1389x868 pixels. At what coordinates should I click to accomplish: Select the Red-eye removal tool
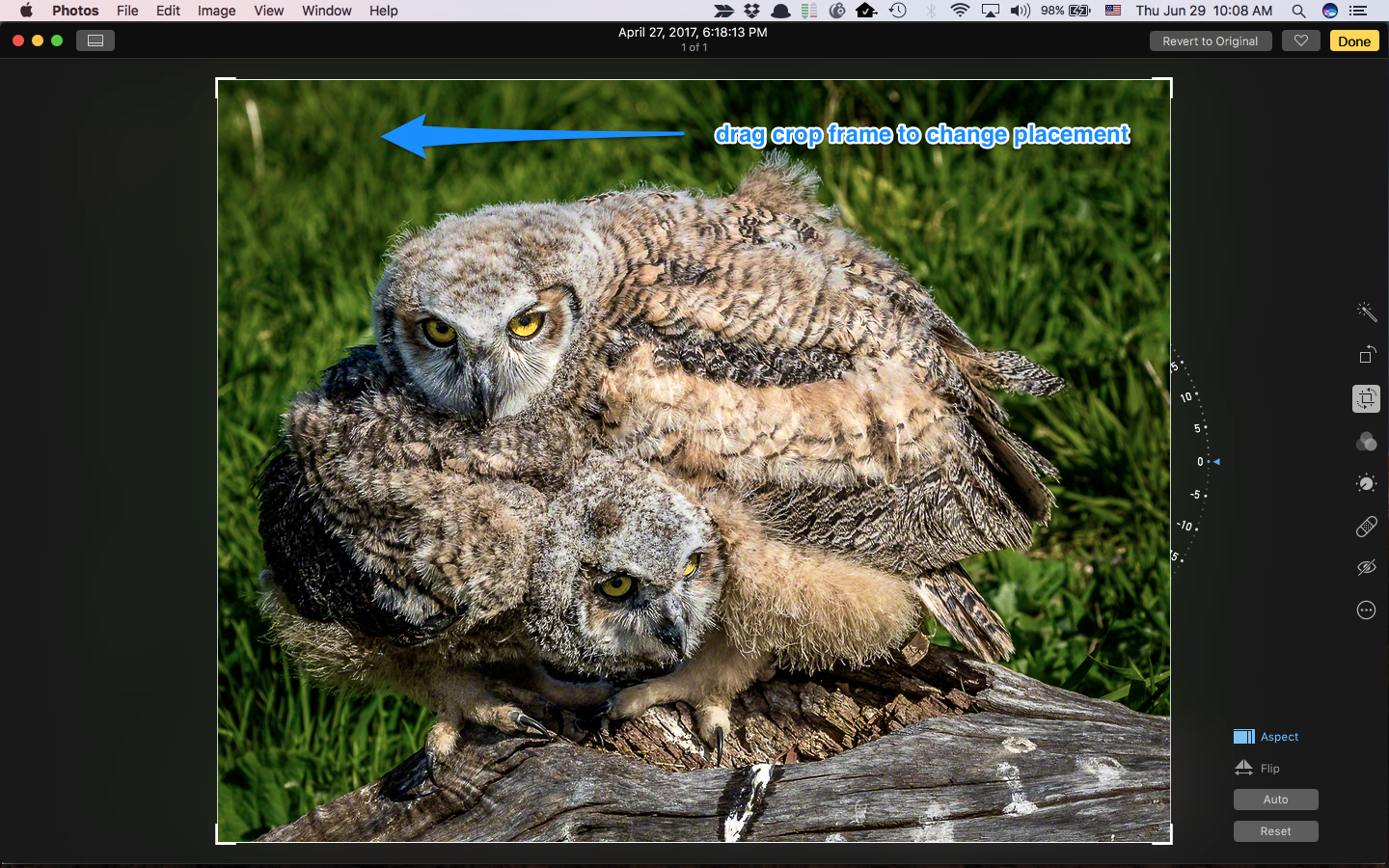1366,567
